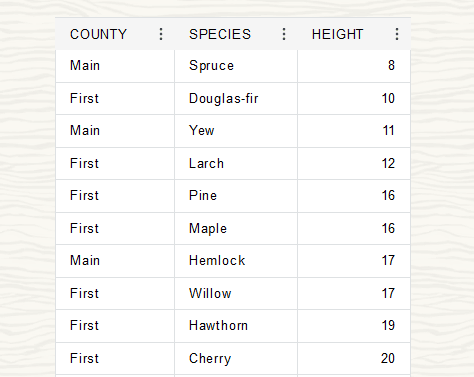This screenshot has height=377, width=474.
Task: Select the Maple species cell
Action: click(x=236, y=229)
